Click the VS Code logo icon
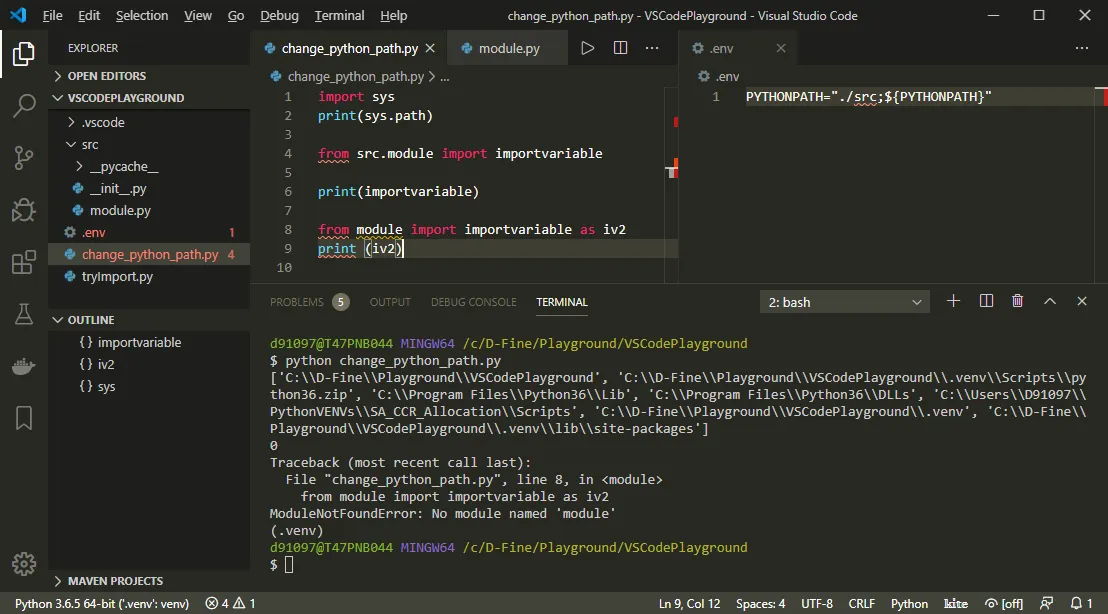The width and height of the screenshot is (1108, 614). (18, 15)
